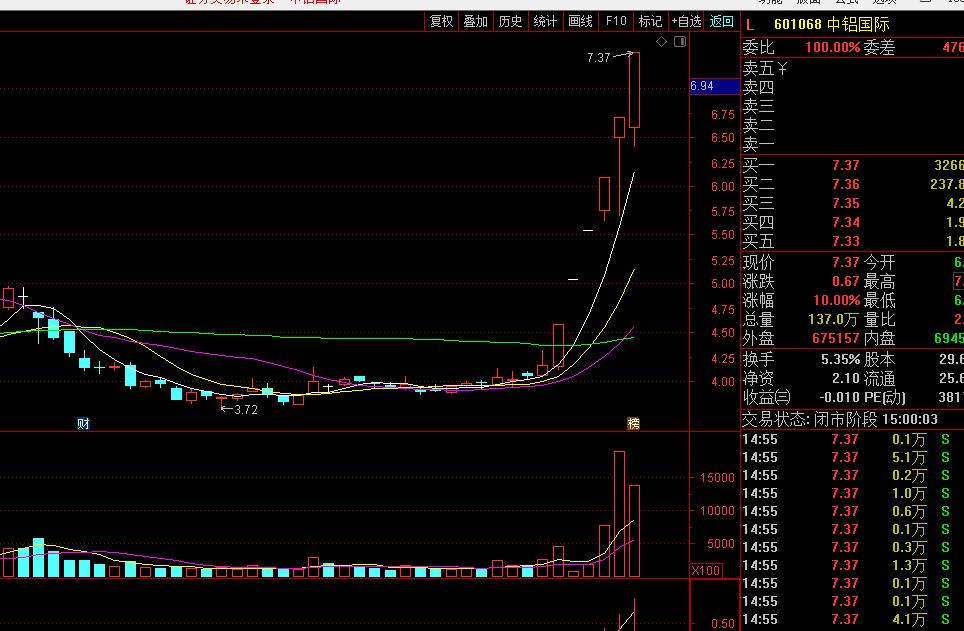Image resolution: width=964 pixels, height=631 pixels.
Task: Select the 14:55 trade with 0.2万 volume
Action: tap(852, 475)
